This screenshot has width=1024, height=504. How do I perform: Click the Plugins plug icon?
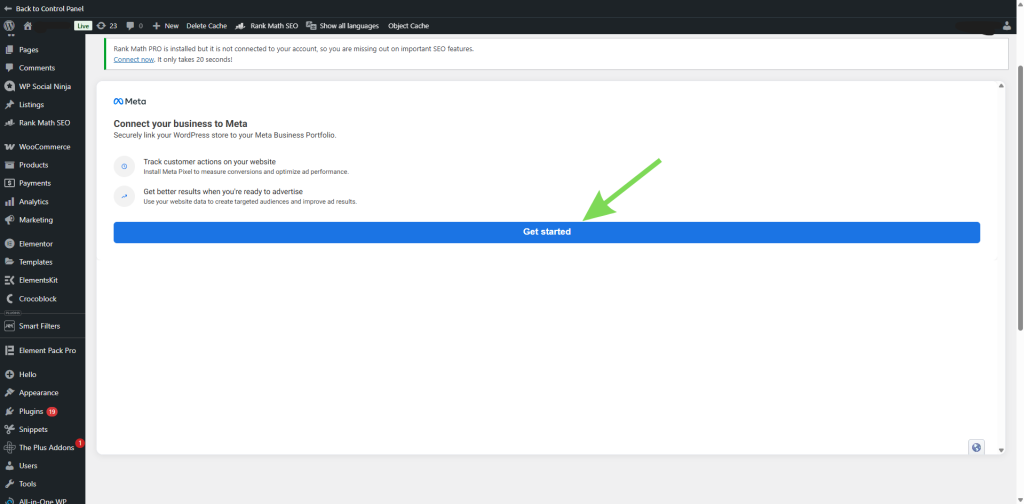9,411
